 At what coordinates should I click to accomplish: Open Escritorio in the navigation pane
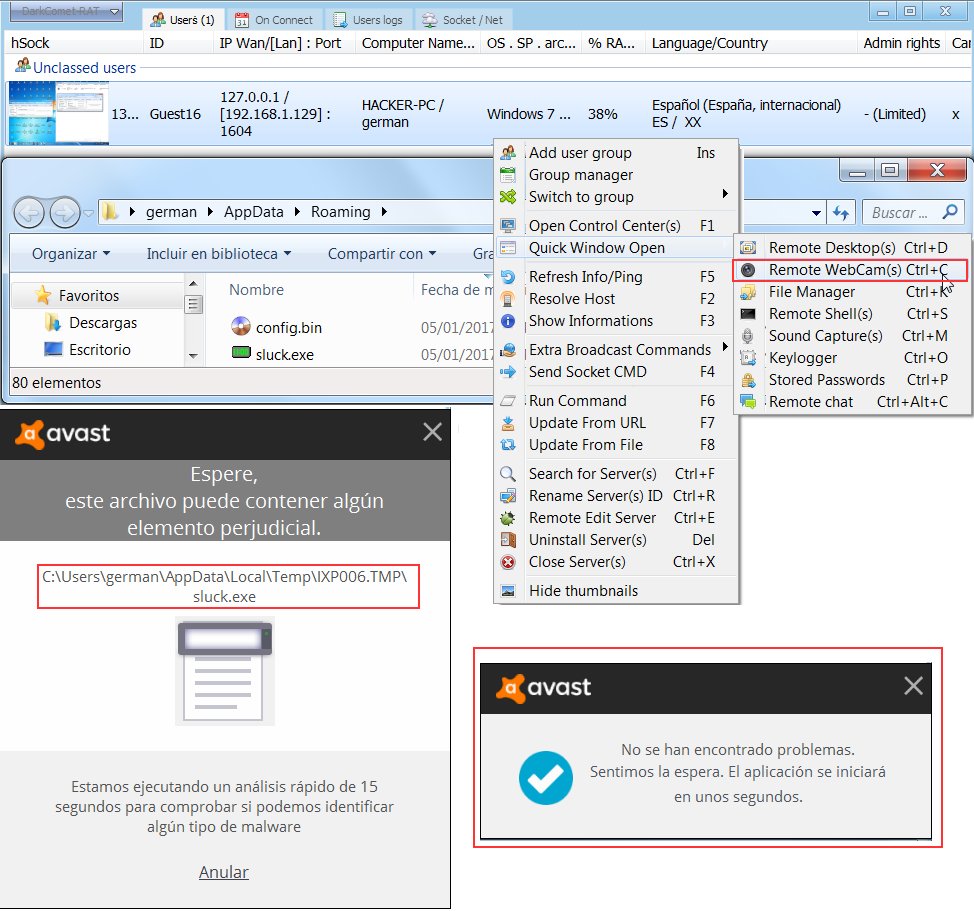[x=88, y=350]
